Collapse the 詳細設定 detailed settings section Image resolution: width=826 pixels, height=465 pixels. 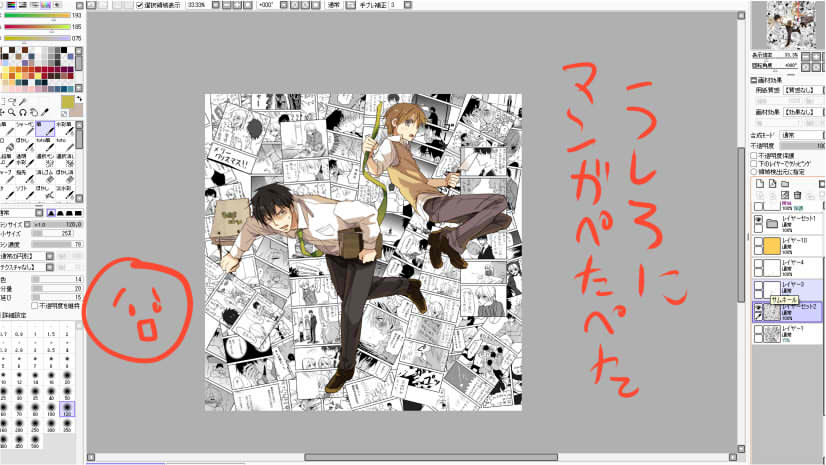click(14, 315)
